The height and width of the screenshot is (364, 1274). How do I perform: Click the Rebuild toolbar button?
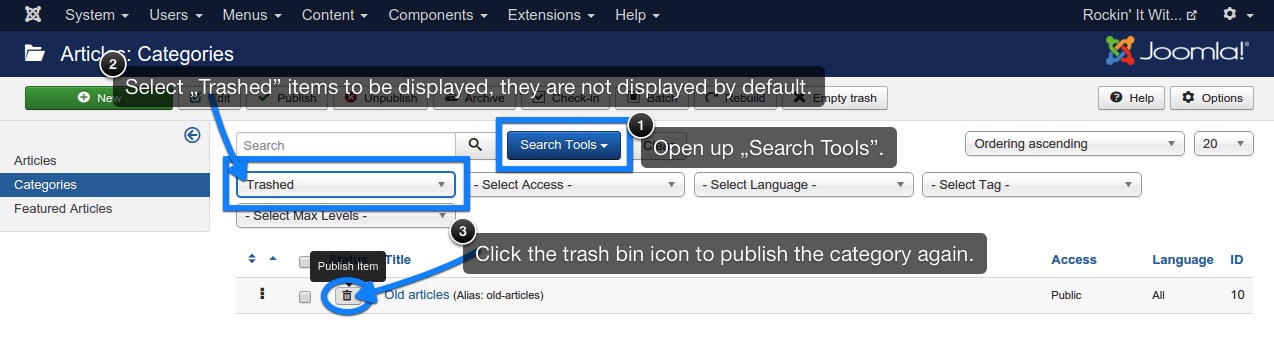tap(735, 97)
